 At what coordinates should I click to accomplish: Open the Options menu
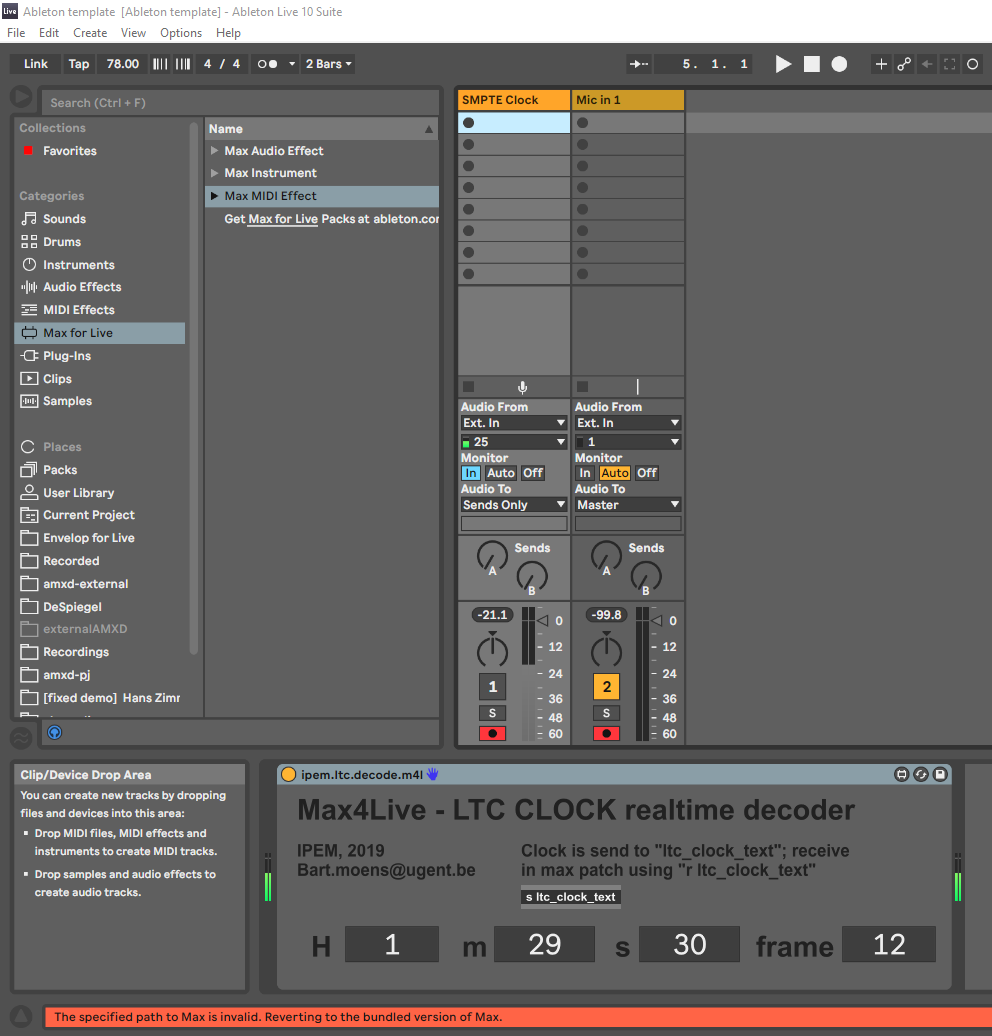180,33
